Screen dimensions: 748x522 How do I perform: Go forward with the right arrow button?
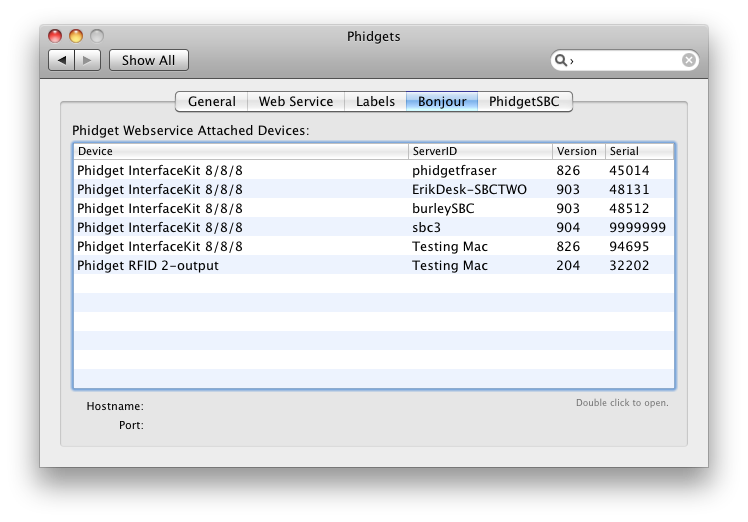point(87,60)
